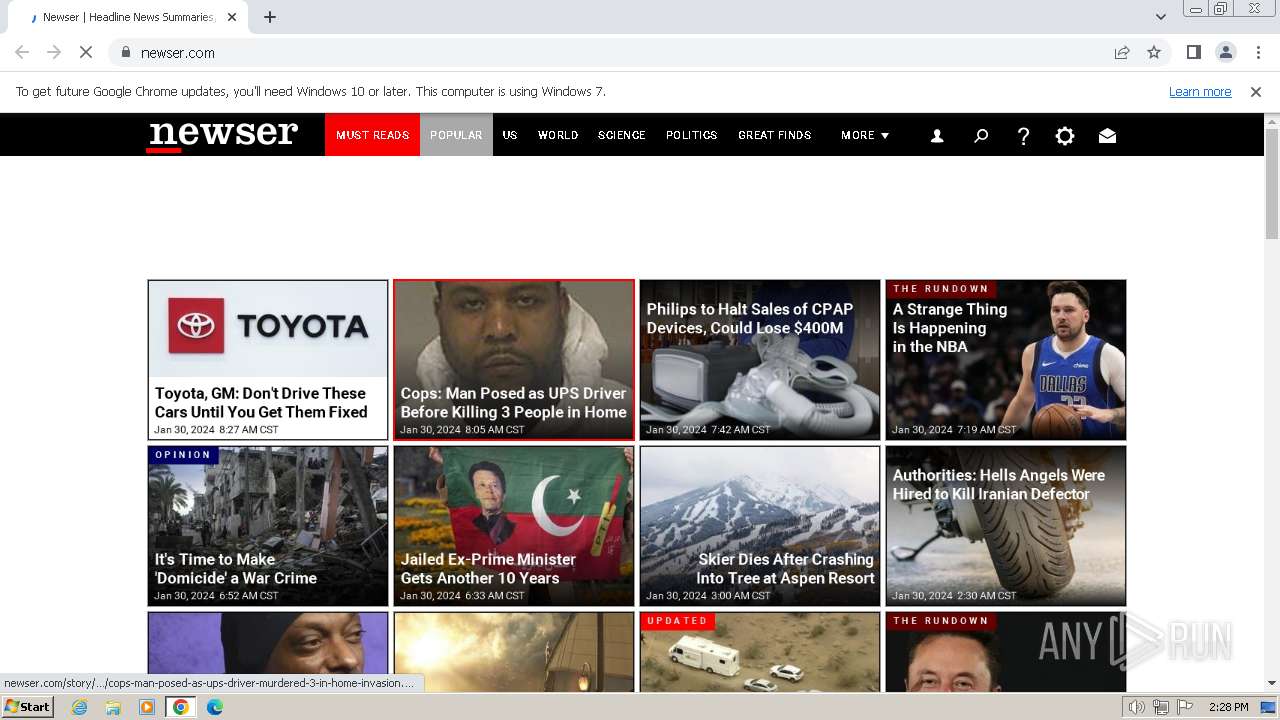Click the page vertical scrollbar thumb
This screenshot has height=720, width=1280.
pyautogui.click(x=1272, y=184)
